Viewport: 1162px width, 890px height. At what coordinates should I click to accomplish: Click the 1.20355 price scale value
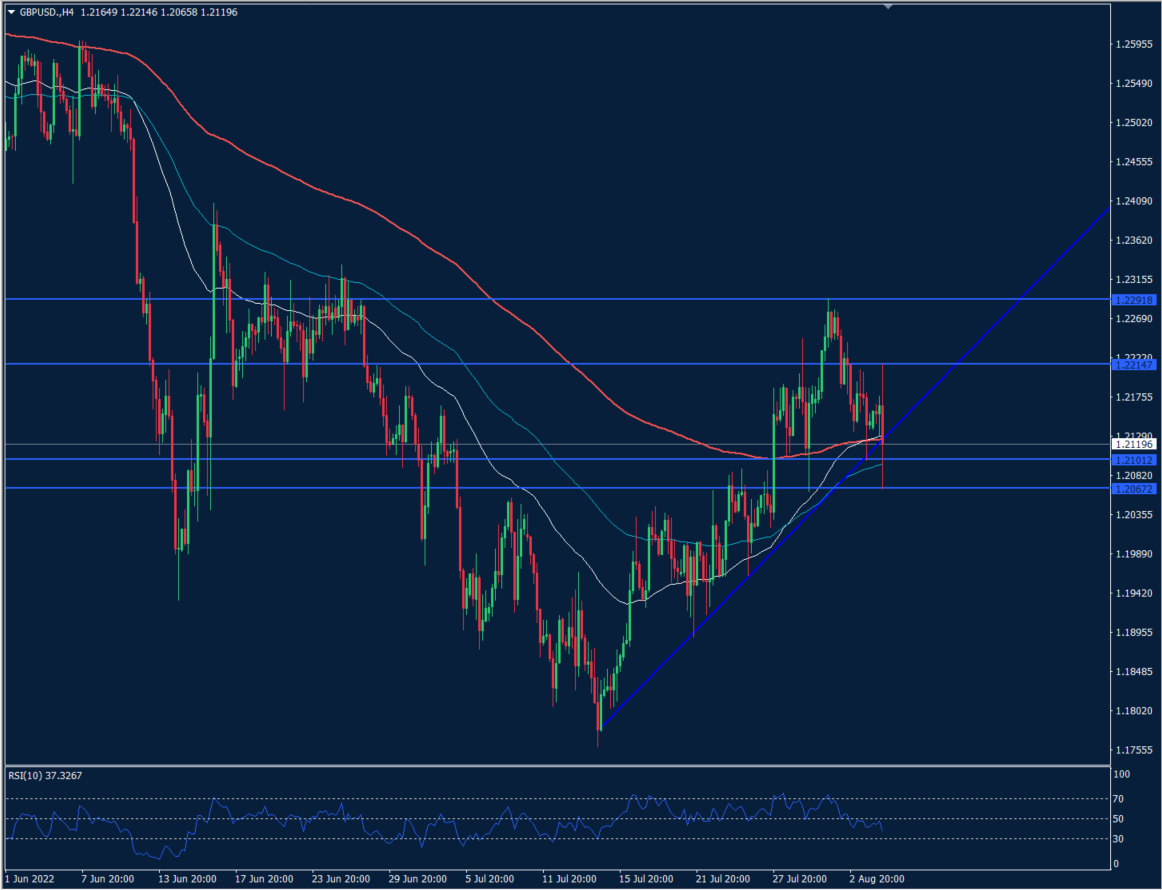click(x=1133, y=514)
